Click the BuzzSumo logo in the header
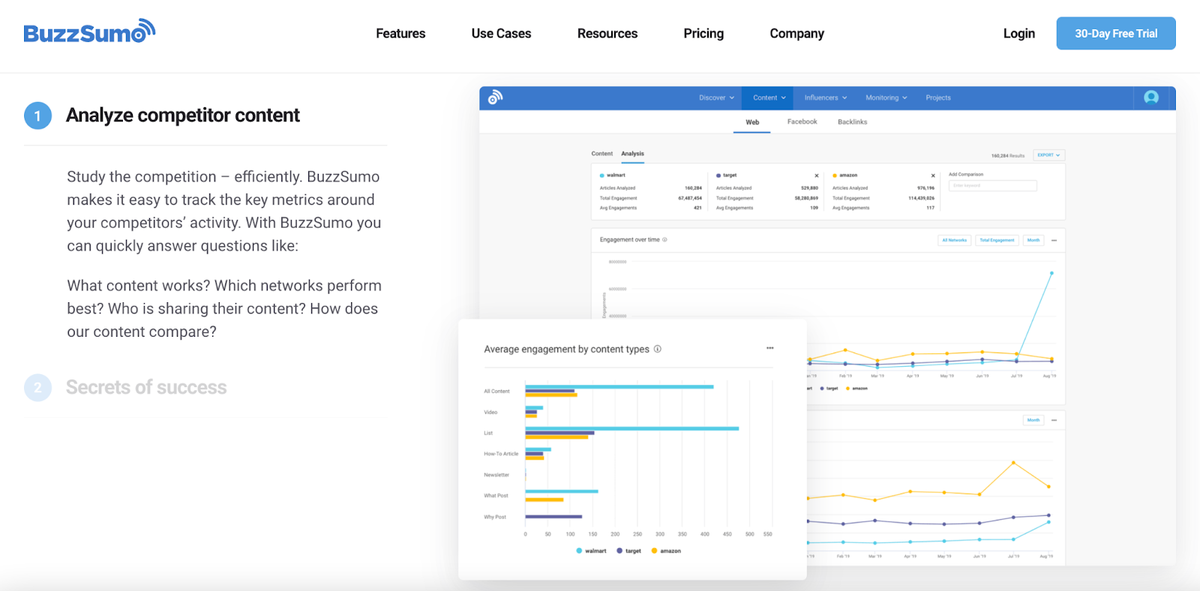Viewport: 1200px width, 591px height. point(90,32)
